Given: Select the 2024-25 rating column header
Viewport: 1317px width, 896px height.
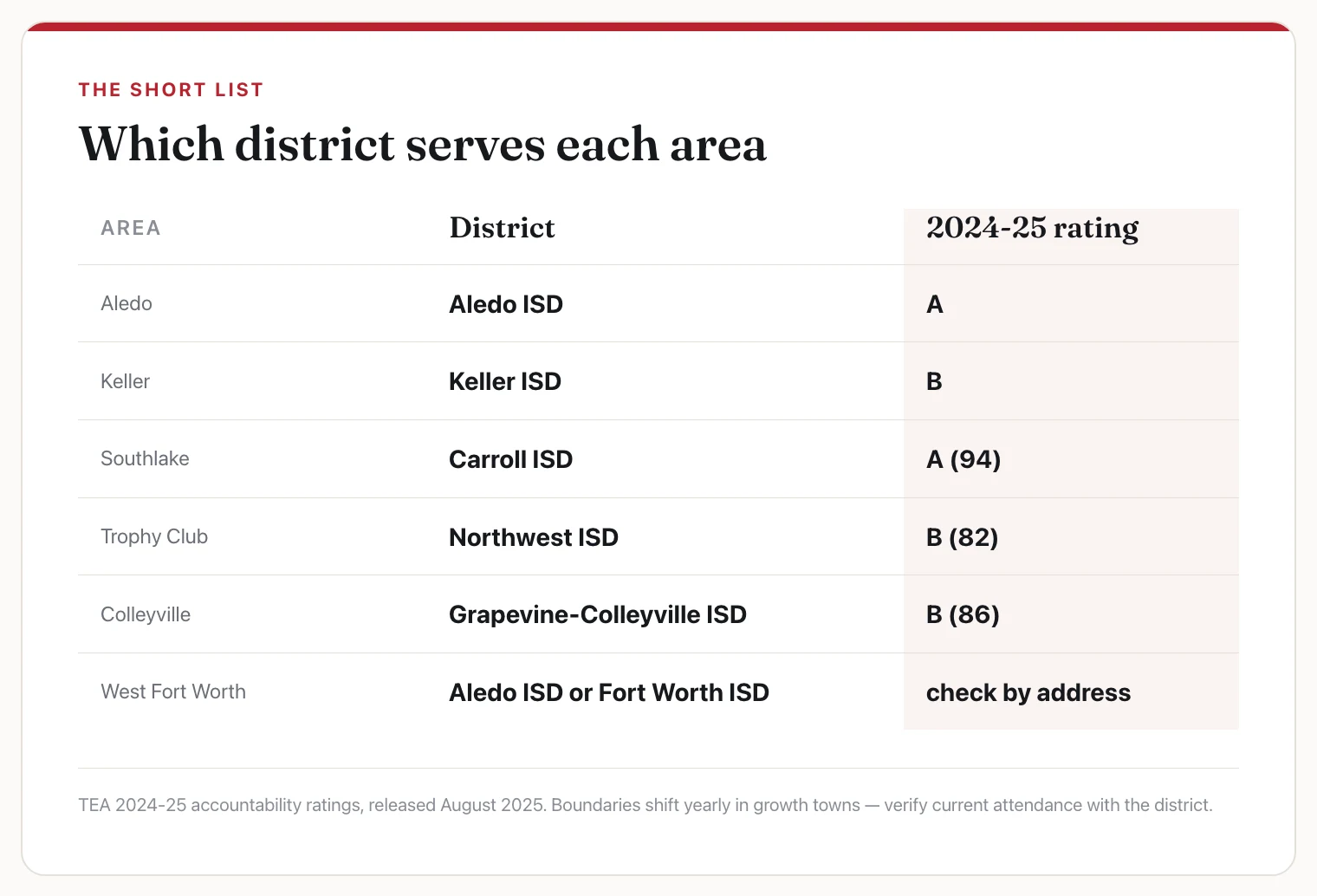Looking at the screenshot, I should click(1032, 228).
